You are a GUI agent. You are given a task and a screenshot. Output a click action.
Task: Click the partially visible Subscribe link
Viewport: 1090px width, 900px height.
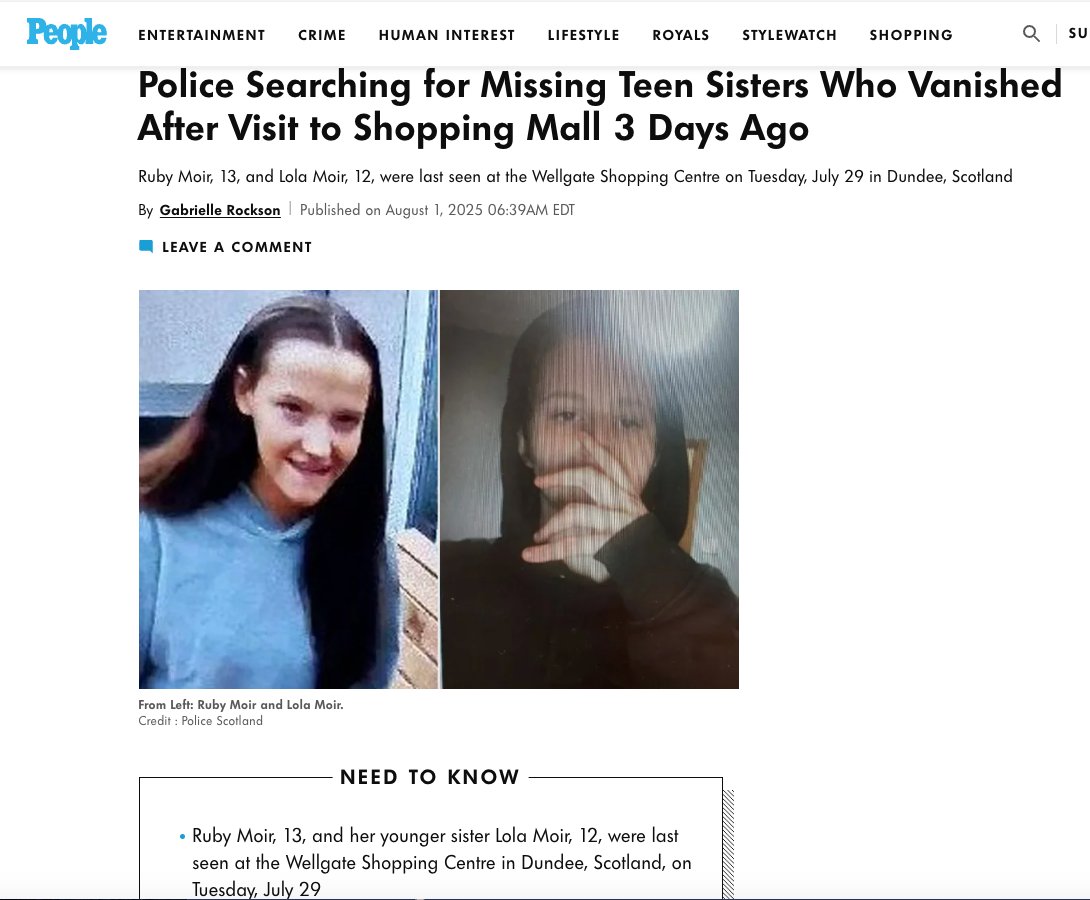[x=1078, y=33]
